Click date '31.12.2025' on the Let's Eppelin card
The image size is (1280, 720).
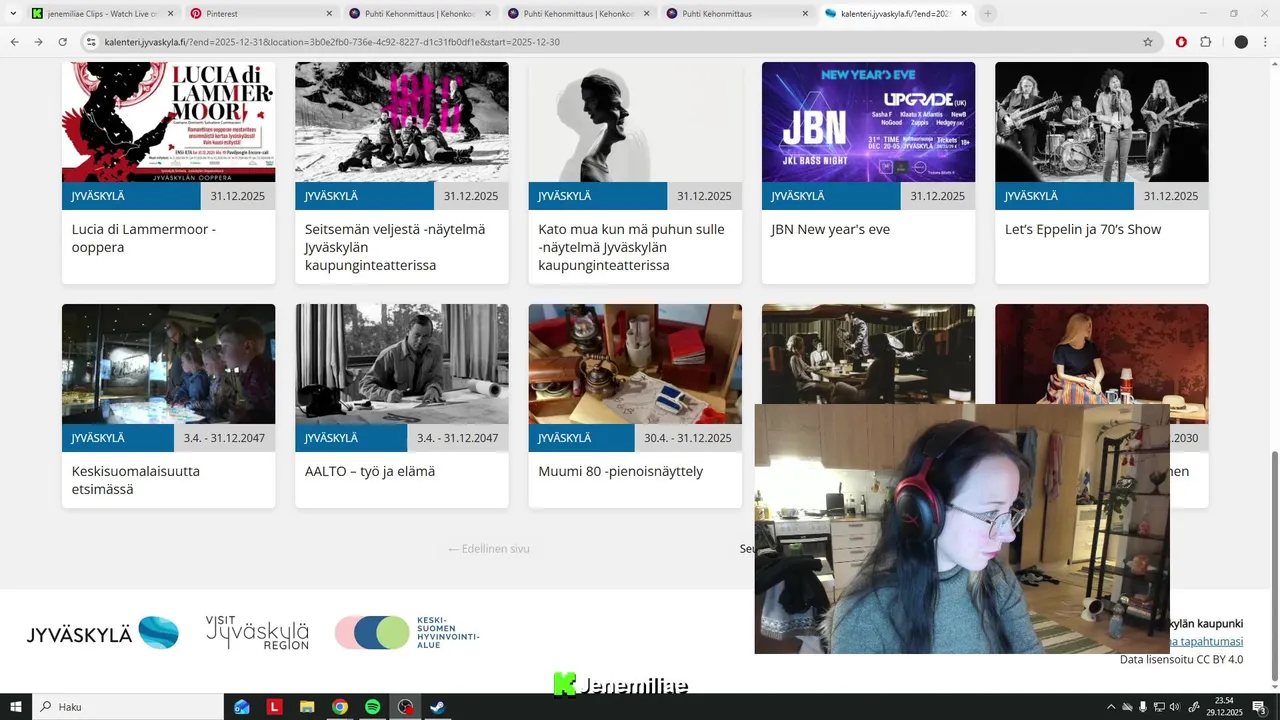click(x=1171, y=196)
